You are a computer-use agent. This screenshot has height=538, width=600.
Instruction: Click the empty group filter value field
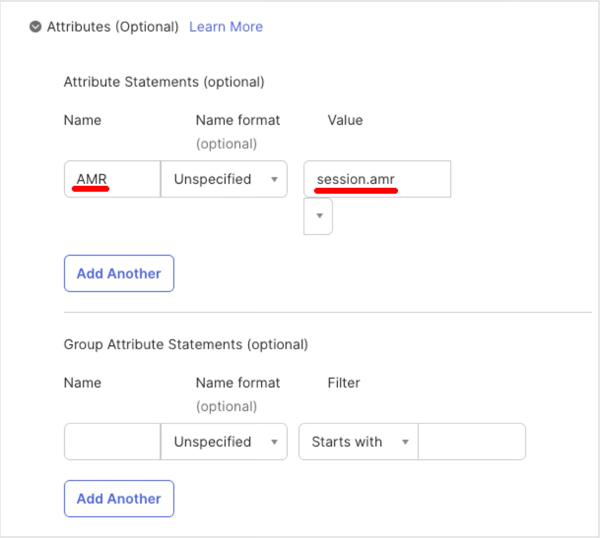[471, 442]
